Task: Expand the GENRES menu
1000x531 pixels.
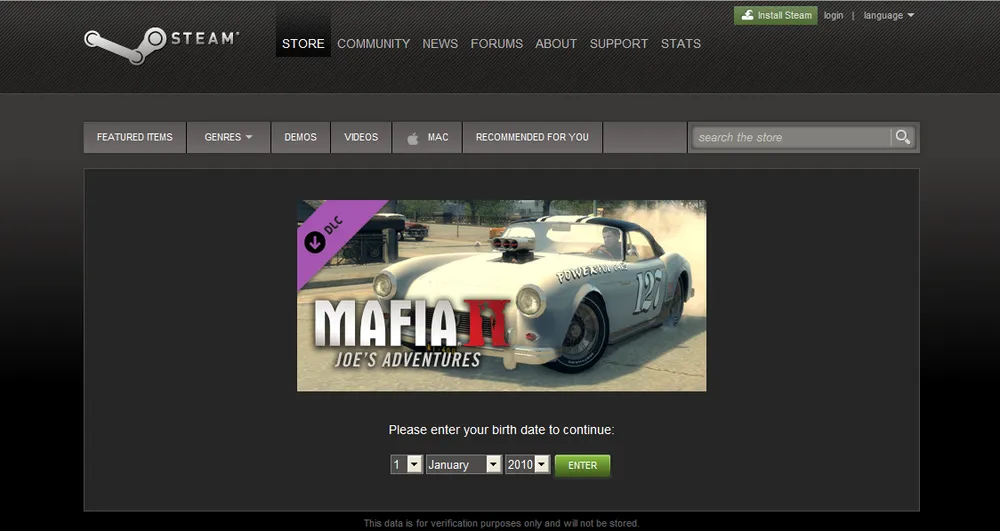Action: 228,137
